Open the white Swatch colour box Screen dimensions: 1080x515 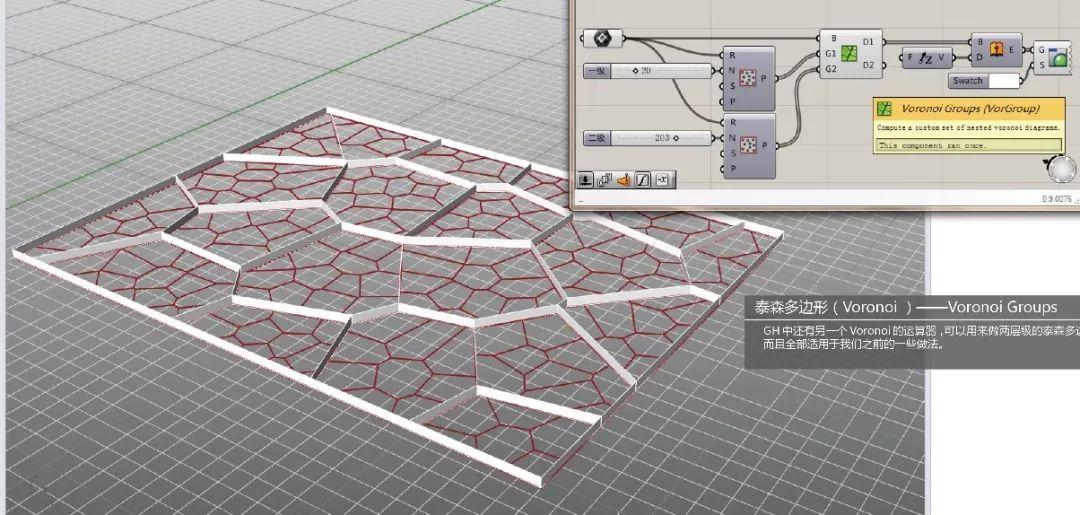(1004, 81)
